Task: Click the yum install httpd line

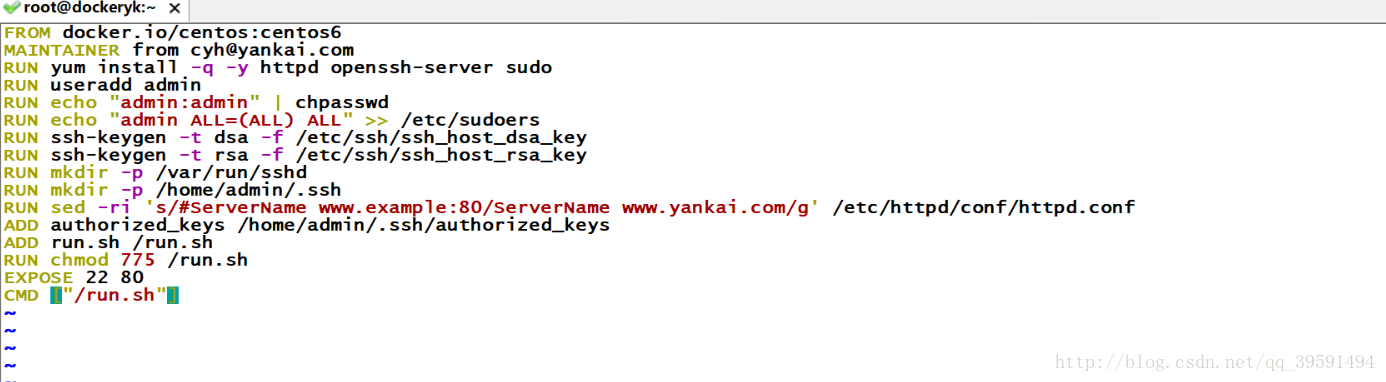Action: click(278, 68)
